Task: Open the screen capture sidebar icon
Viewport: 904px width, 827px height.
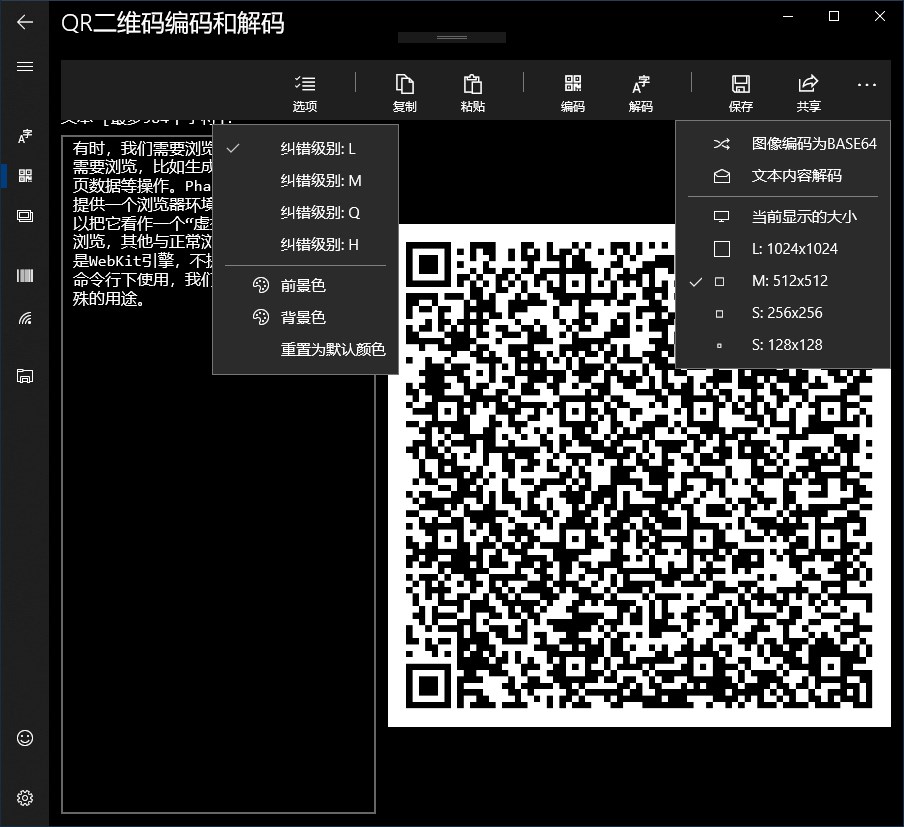Action: click(x=25, y=216)
